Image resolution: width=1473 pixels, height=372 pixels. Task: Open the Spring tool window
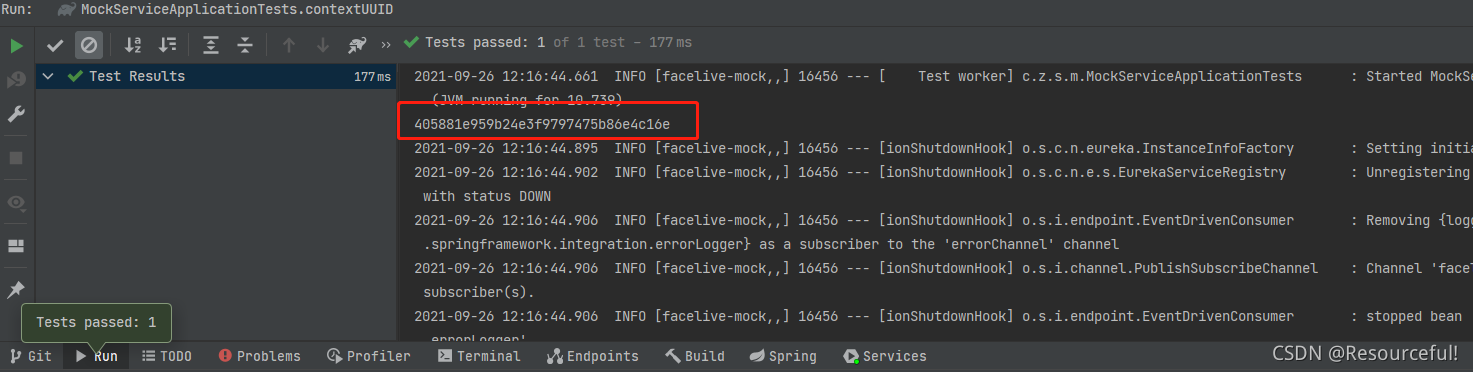point(783,356)
